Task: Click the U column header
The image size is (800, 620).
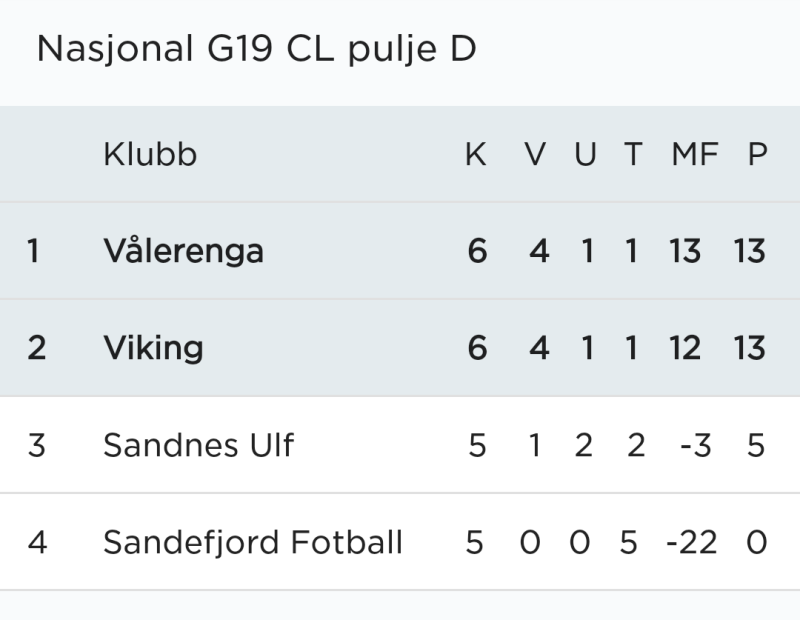Action: (585, 155)
